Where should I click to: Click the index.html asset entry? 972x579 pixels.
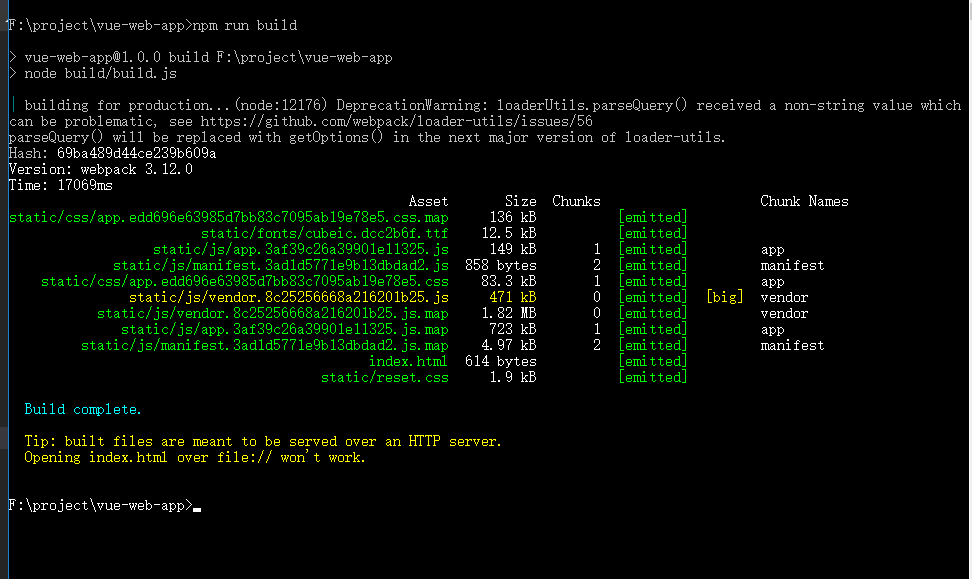(x=408, y=361)
